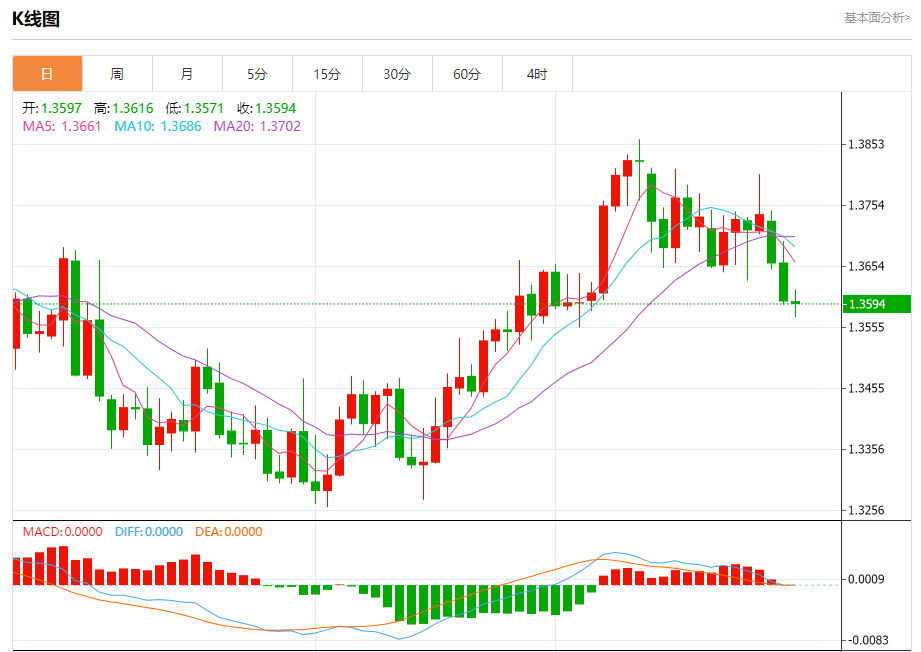Viewport: 921px width, 652px height.
Task: Click the MA20: 1.3702 label
Action: 257,126
